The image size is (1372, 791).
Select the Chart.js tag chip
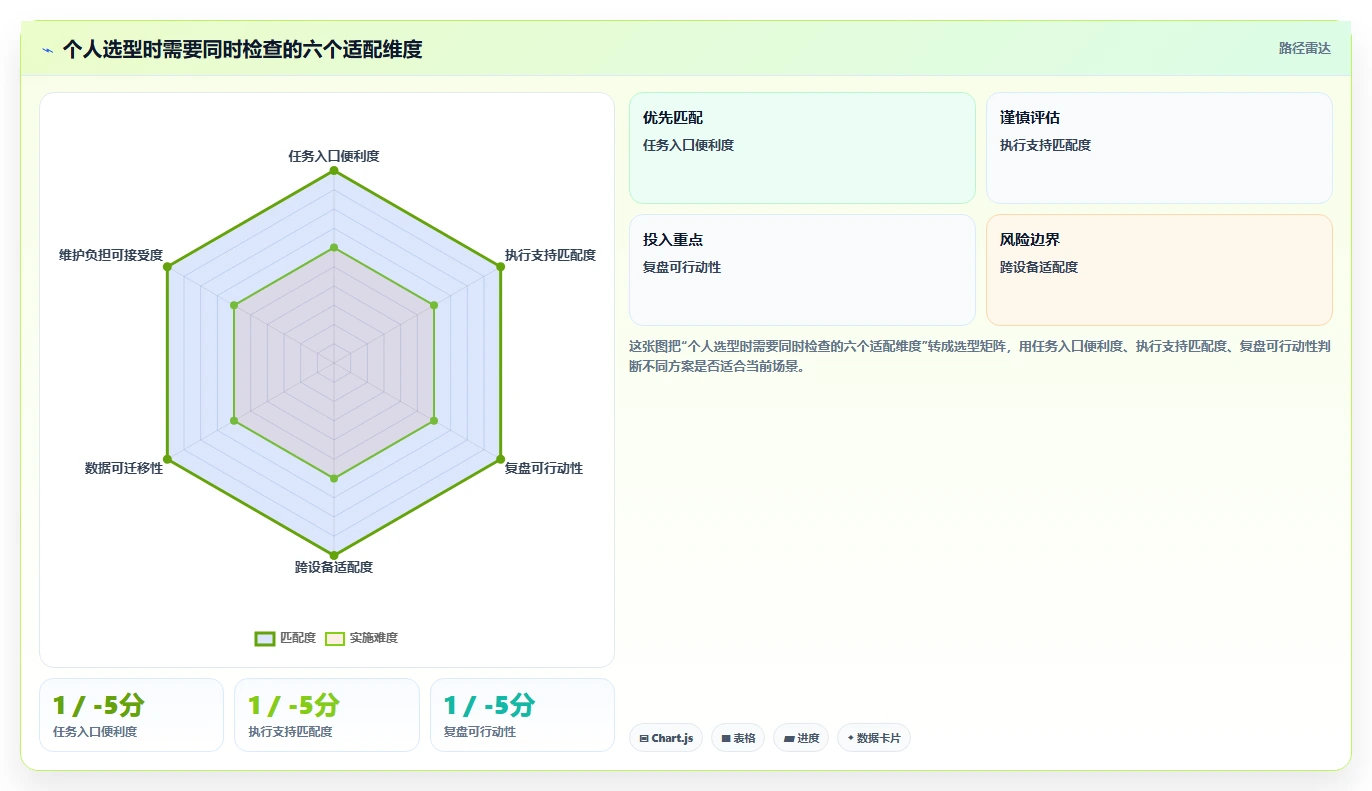coord(666,738)
